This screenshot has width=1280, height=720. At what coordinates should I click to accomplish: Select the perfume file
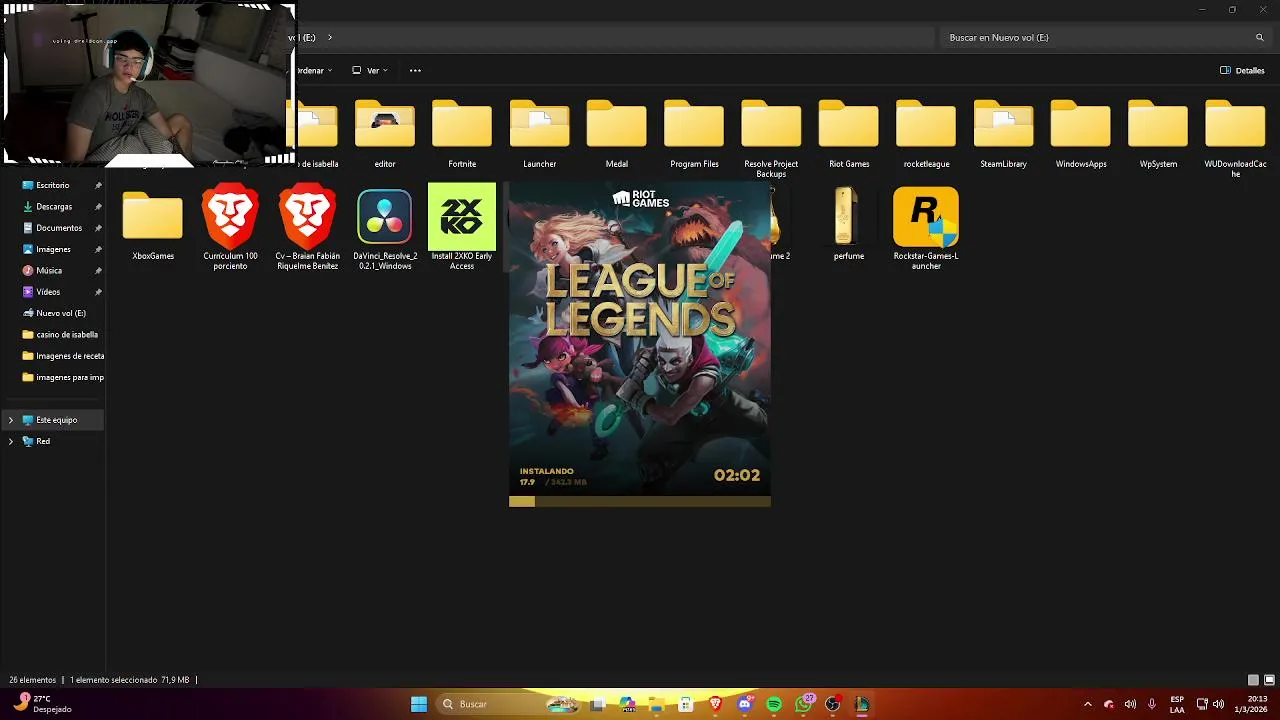coord(849,226)
